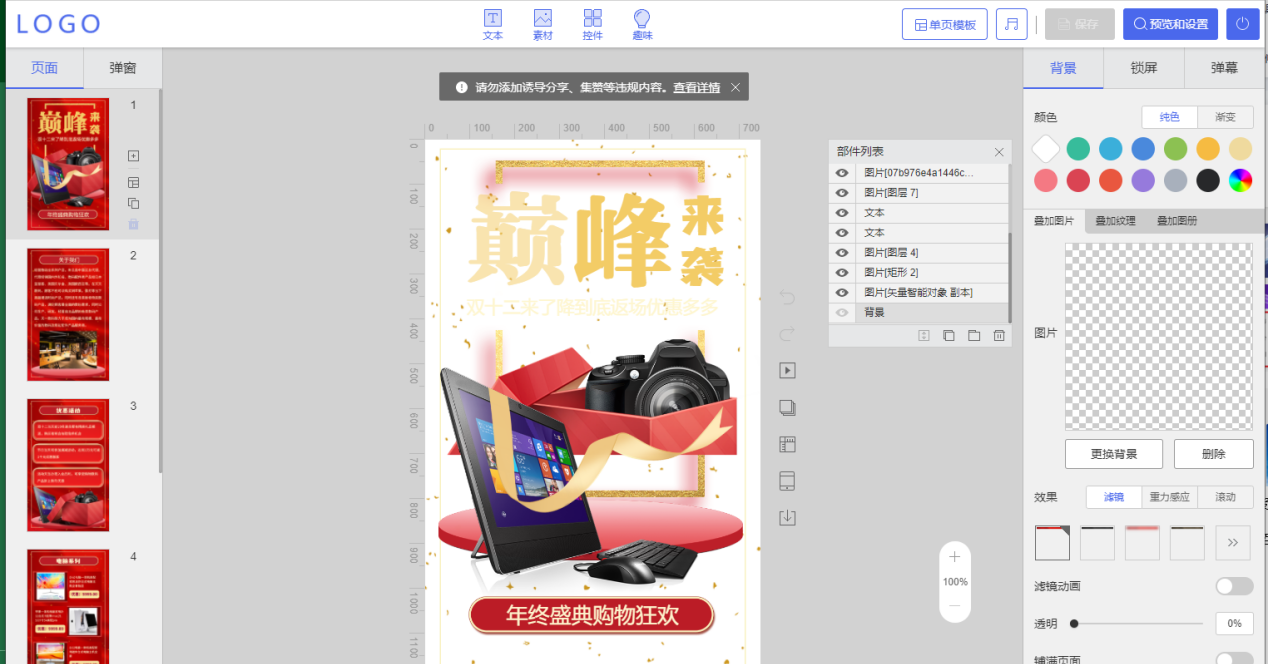Expand more filter effects with double-arrow
Viewport: 1268px width, 664px height.
click(x=1232, y=542)
